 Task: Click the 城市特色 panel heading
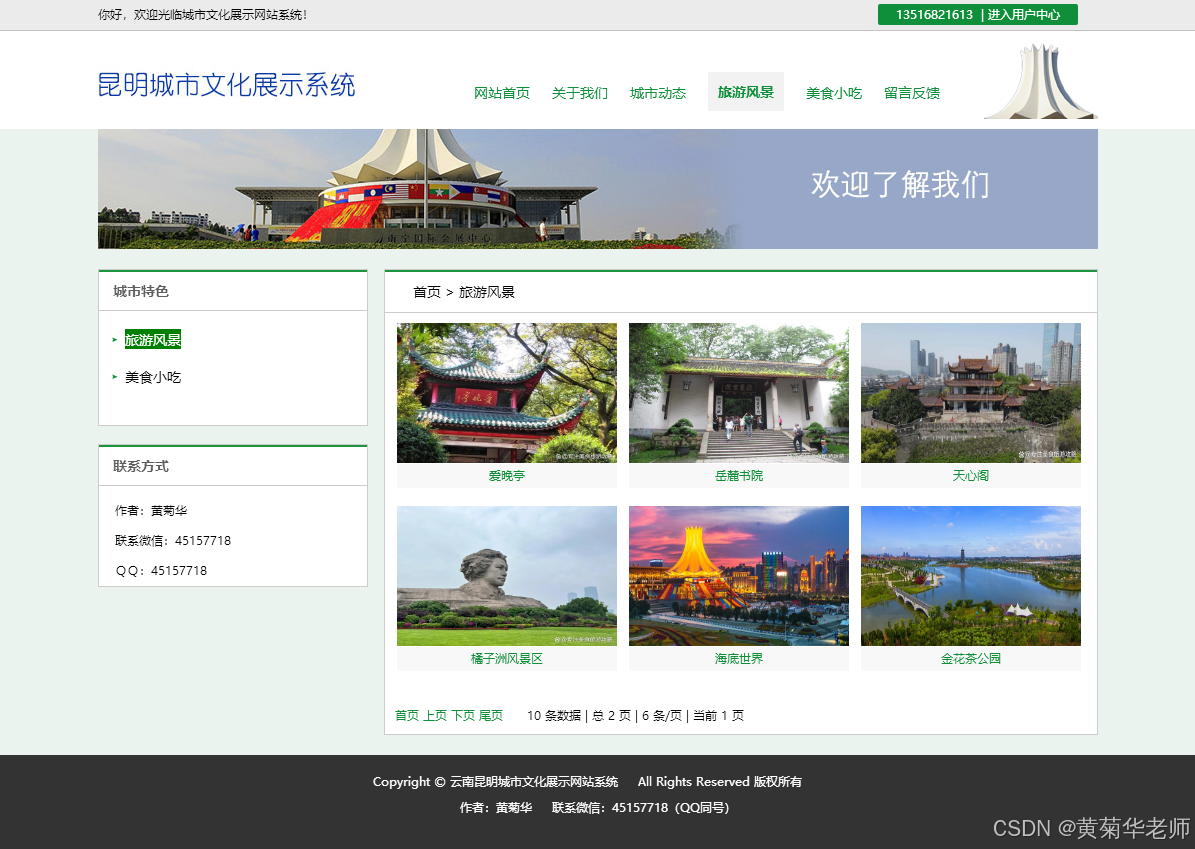coord(141,291)
